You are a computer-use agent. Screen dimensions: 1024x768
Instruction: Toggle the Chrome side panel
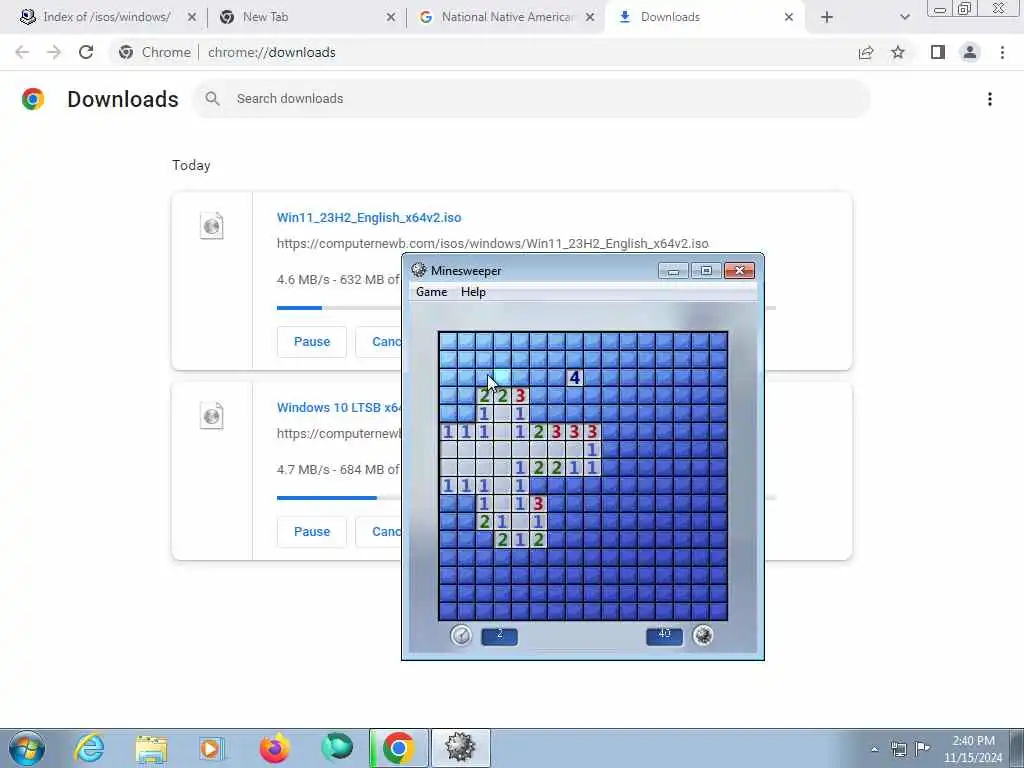click(938, 52)
